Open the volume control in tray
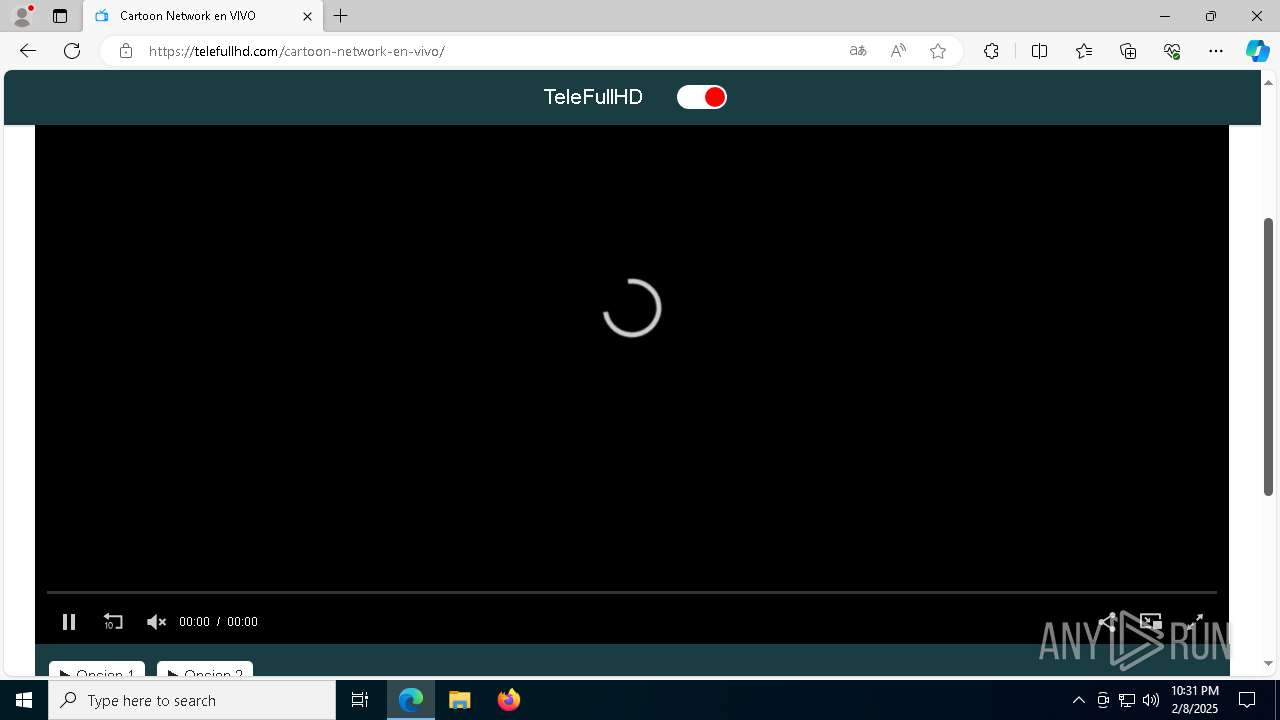 (1151, 700)
